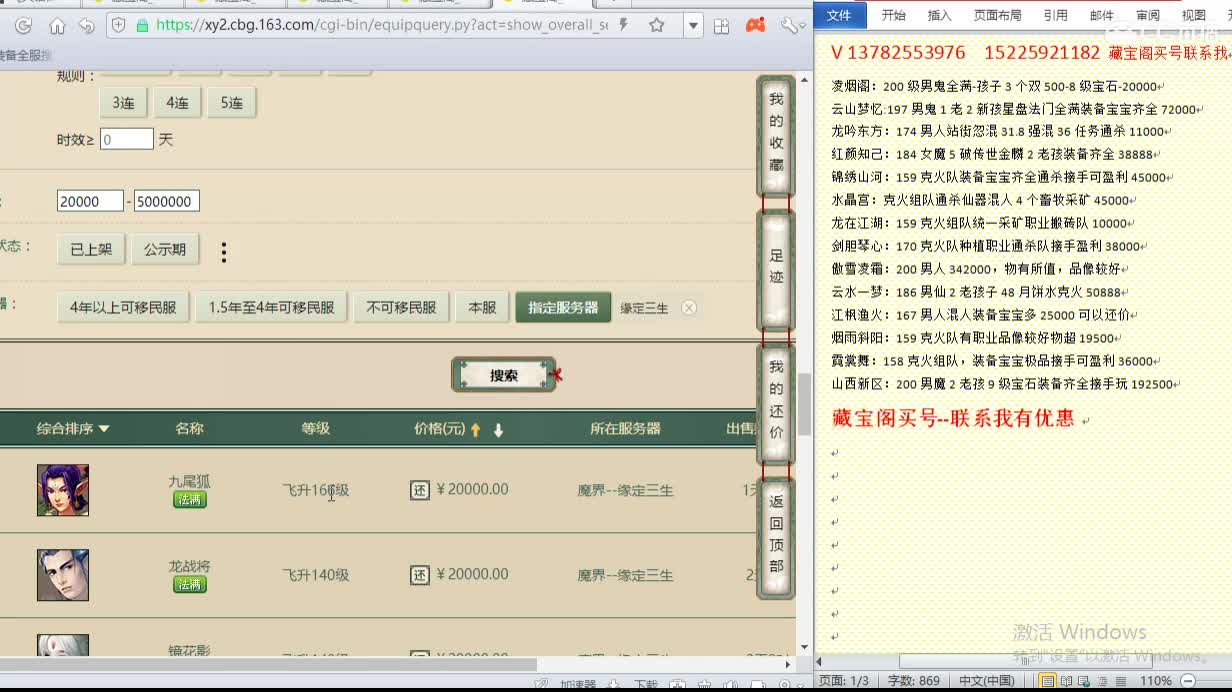Open 我的还价 side panel button
The height and width of the screenshot is (692, 1232).
click(x=776, y=403)
